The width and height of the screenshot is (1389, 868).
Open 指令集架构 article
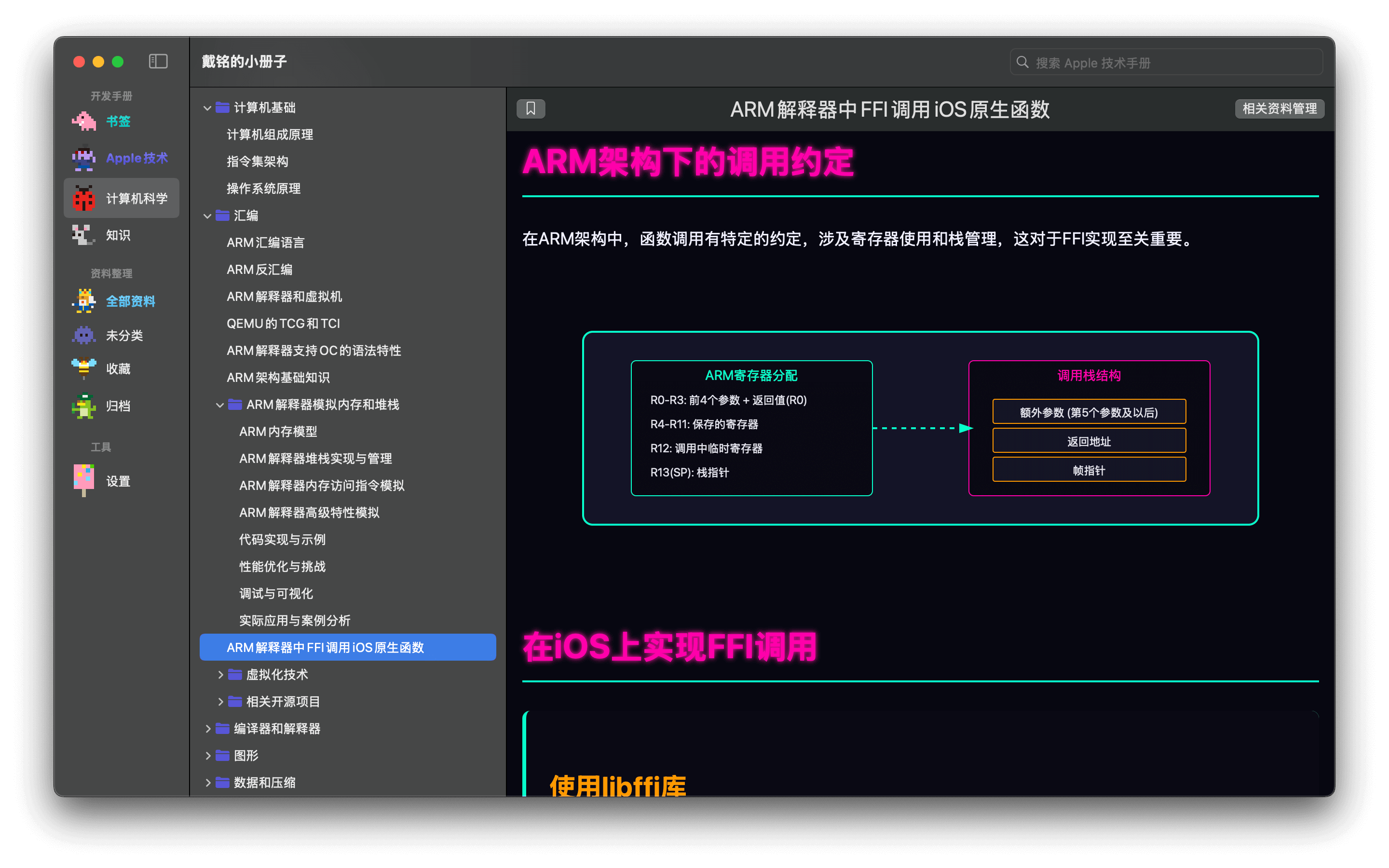257,162
